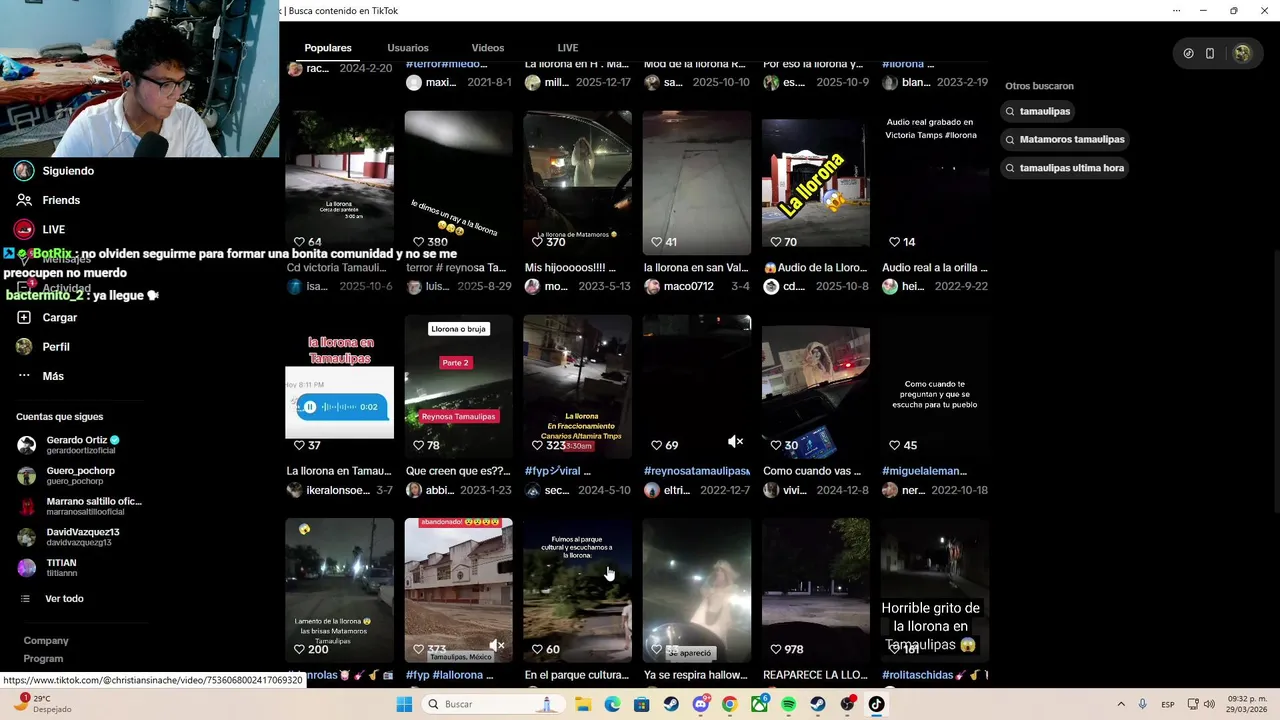1280x720 pixels.
Task: Open Discord from the taskbar
Action: (700, 704)
